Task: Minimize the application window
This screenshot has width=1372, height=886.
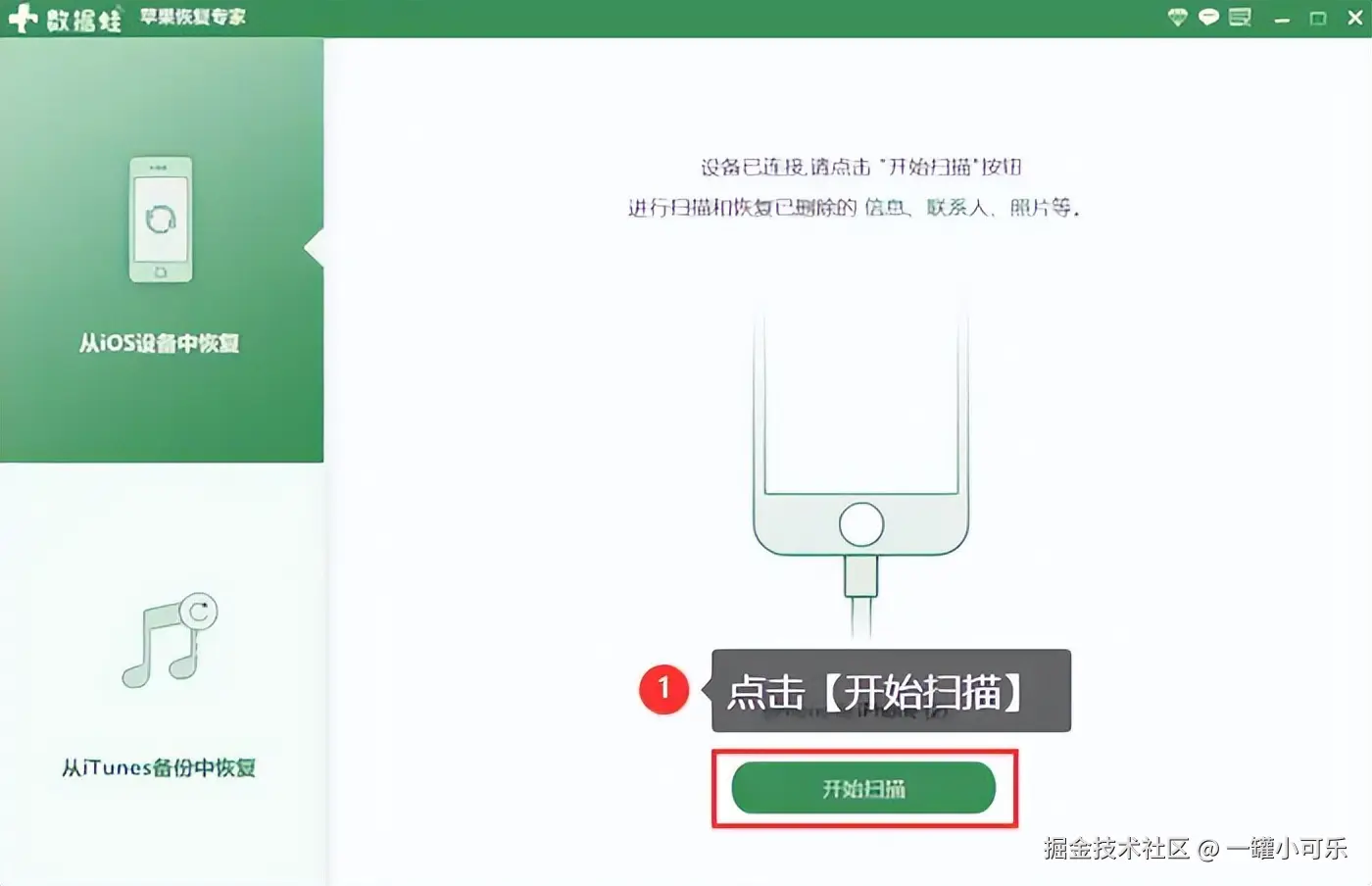Action: coord(1282,19)
